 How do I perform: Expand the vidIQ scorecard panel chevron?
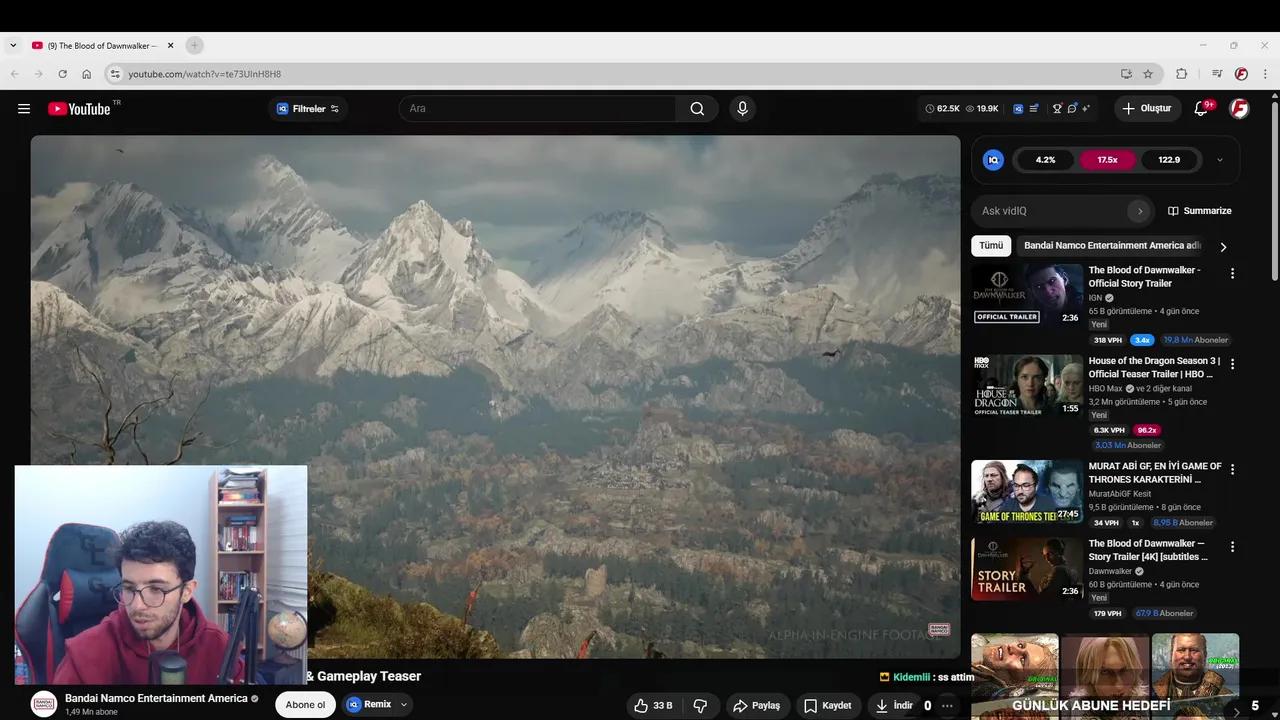coord(1220,160)
